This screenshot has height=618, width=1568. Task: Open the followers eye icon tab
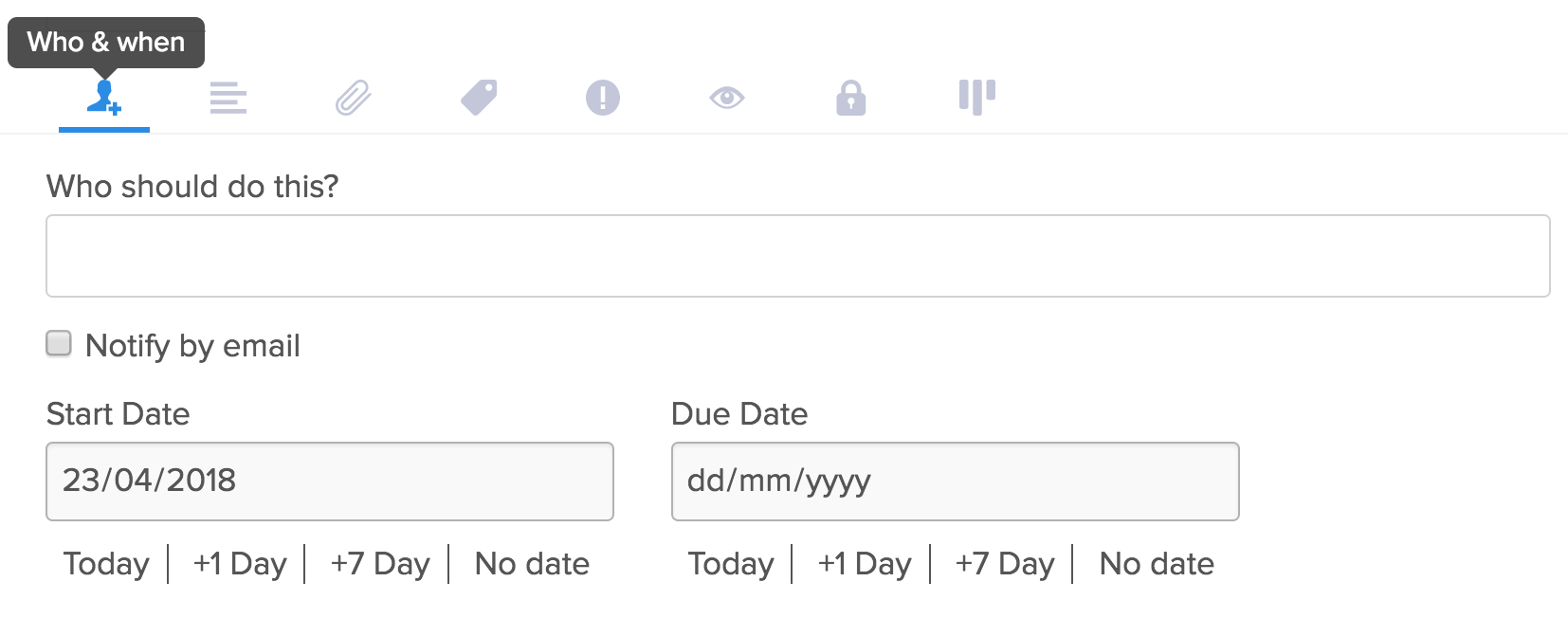tap(727, 98)
